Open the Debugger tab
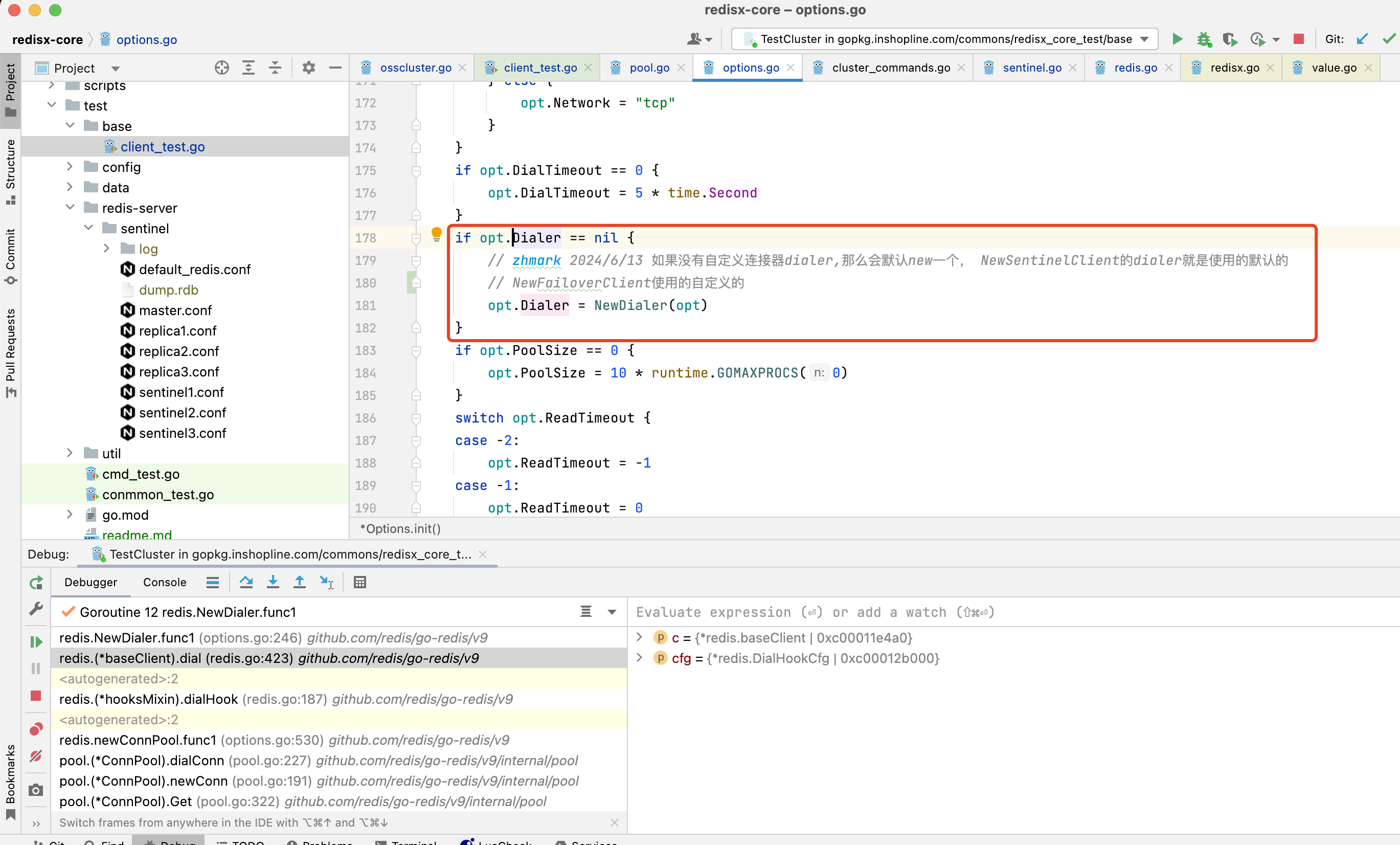This screenshot has width=1400, height=845. [91, 582]
